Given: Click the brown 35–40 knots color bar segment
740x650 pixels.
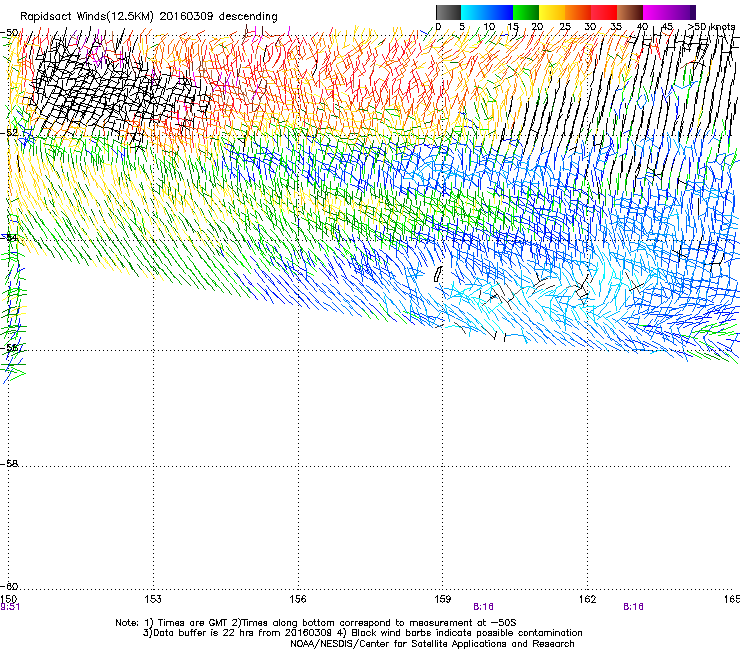Looking at the screenshot, I should (630, 12).
